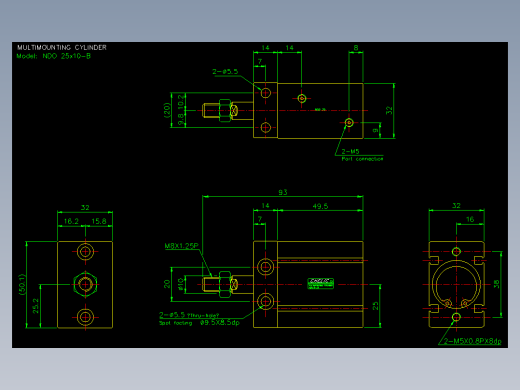Click the ø10 rod diameter dimension
This screenshot has height=390, width=520.
pos(180,284)
